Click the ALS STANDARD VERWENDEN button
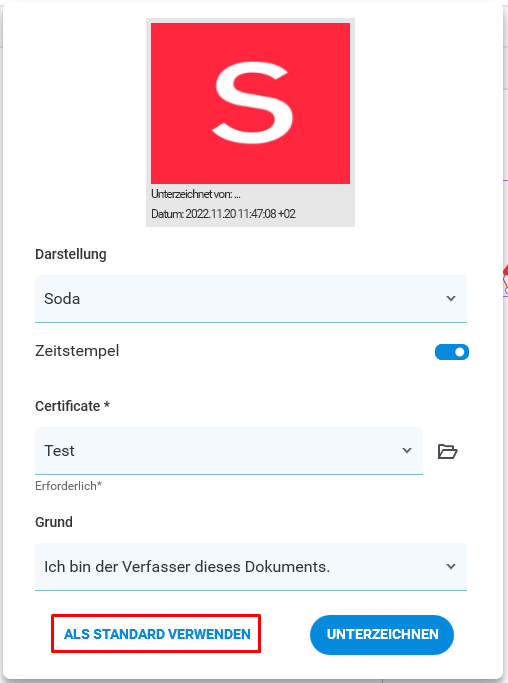The height and width of the screenshot is (683, 508). pos(157,634)
